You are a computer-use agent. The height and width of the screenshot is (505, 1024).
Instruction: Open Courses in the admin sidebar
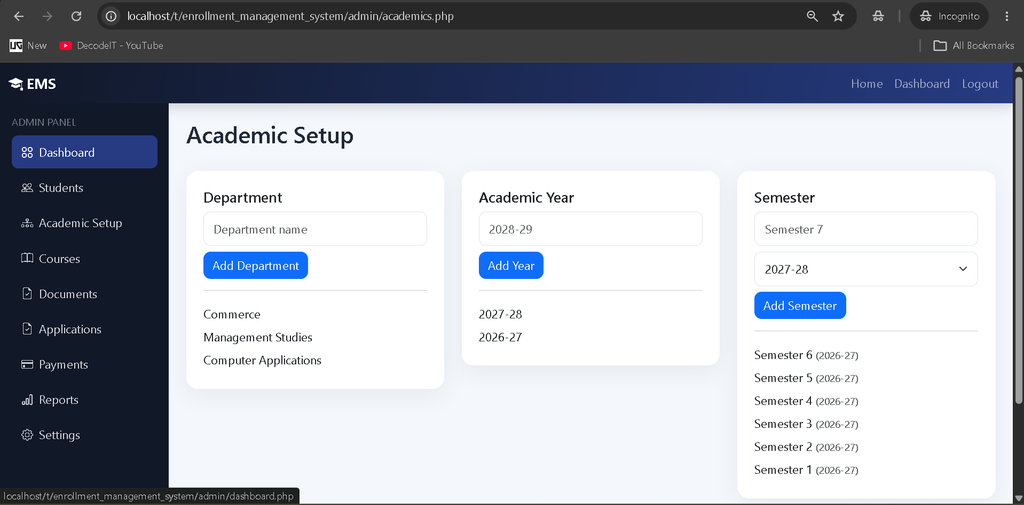(x=84, y=259)
